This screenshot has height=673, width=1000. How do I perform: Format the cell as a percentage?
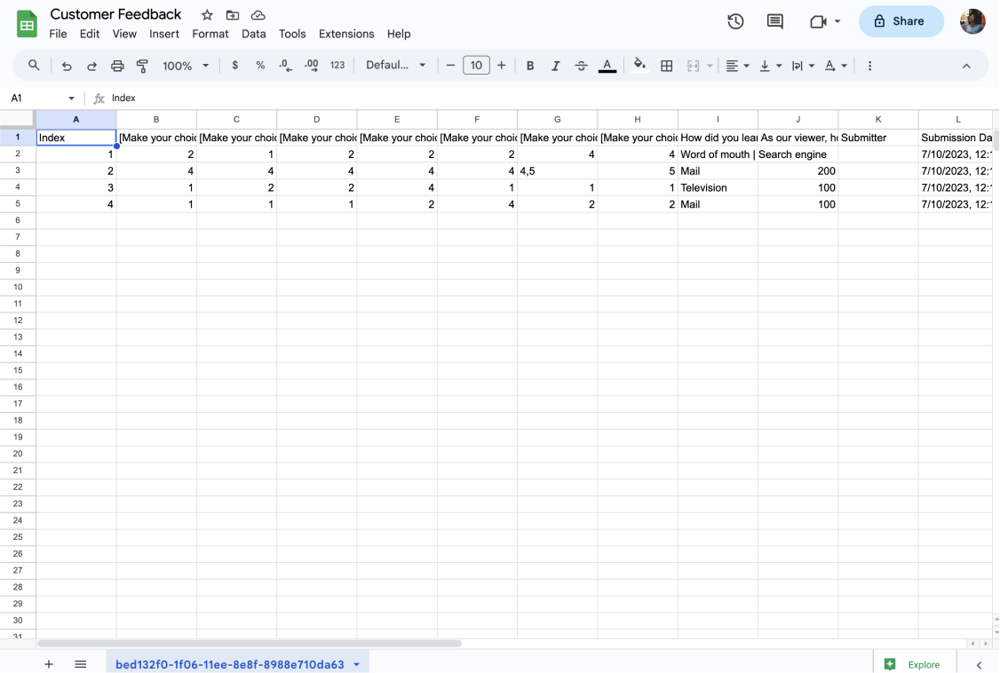[x=259, y=65]
